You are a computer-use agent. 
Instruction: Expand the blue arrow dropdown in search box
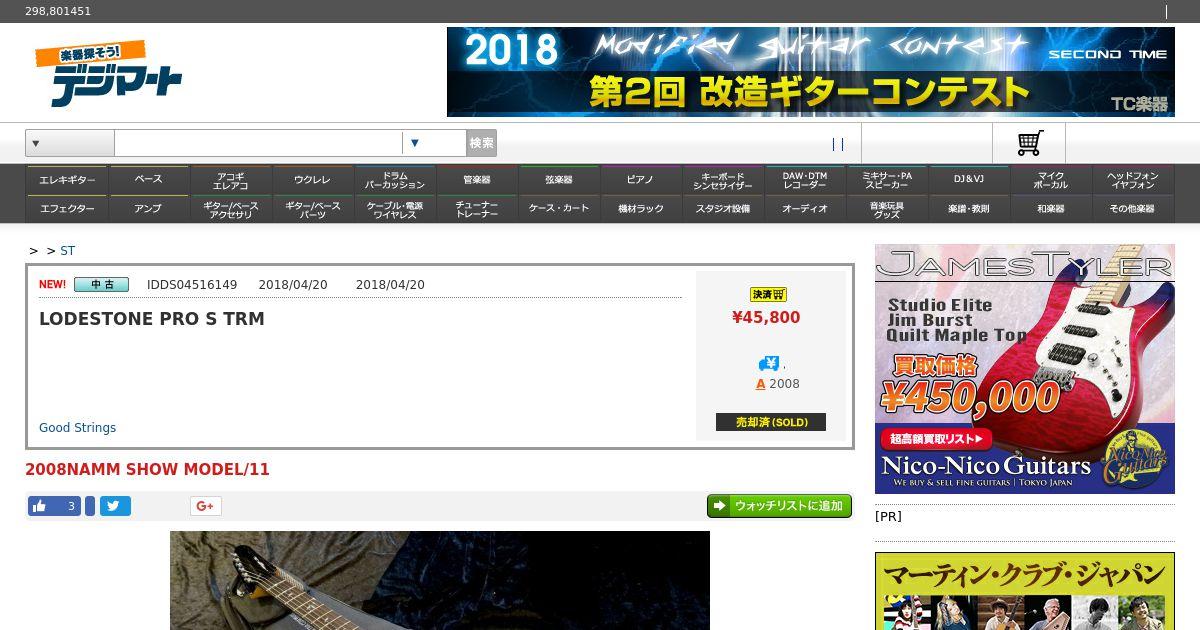415,143
